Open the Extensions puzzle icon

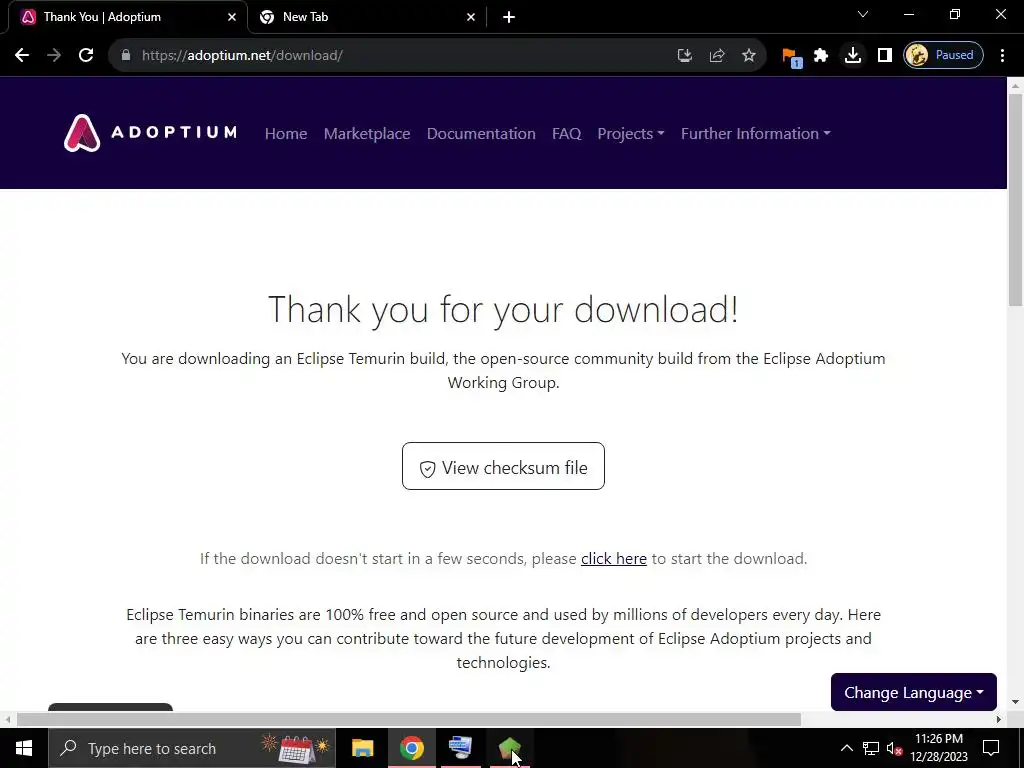click(x=821, y=56)
